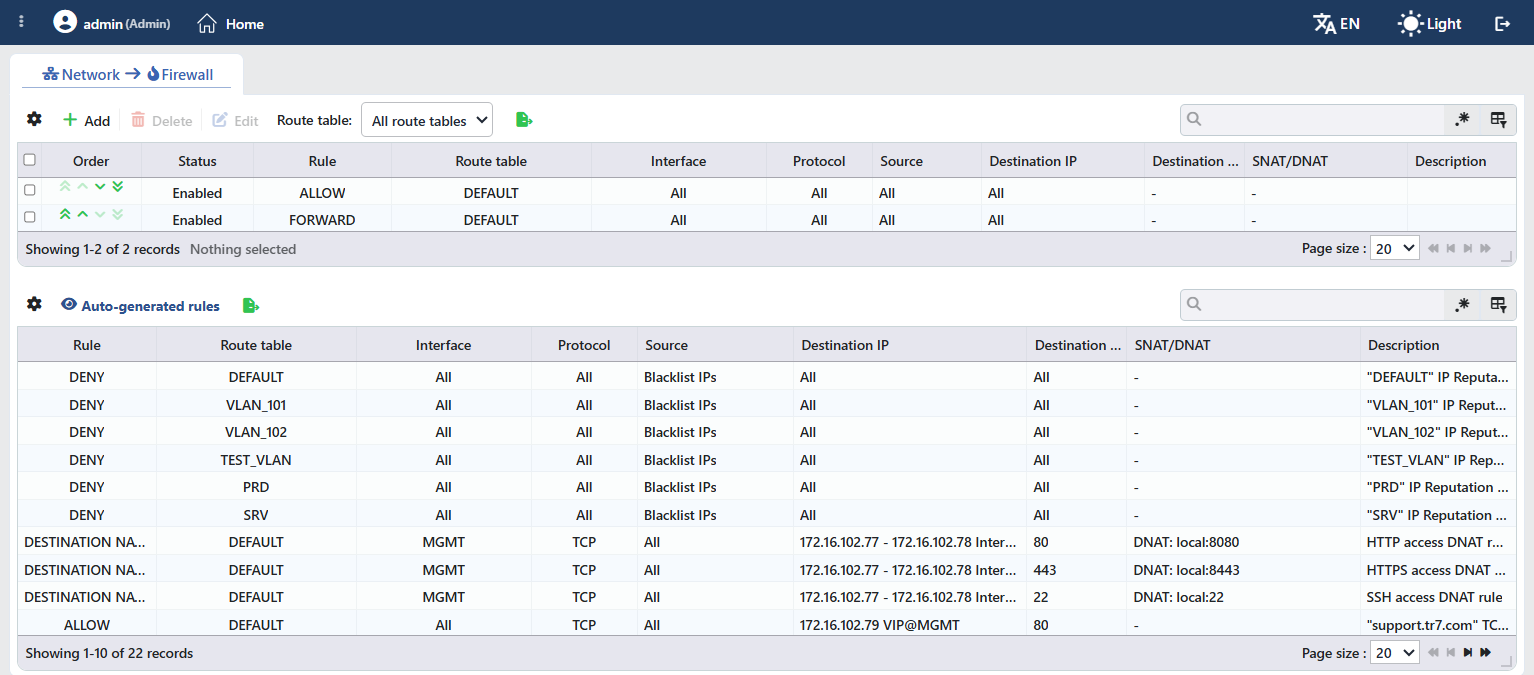Move the FORWARD rule to the top
The width and height of the screenshot is (1534, 675).
pos(65,214)
